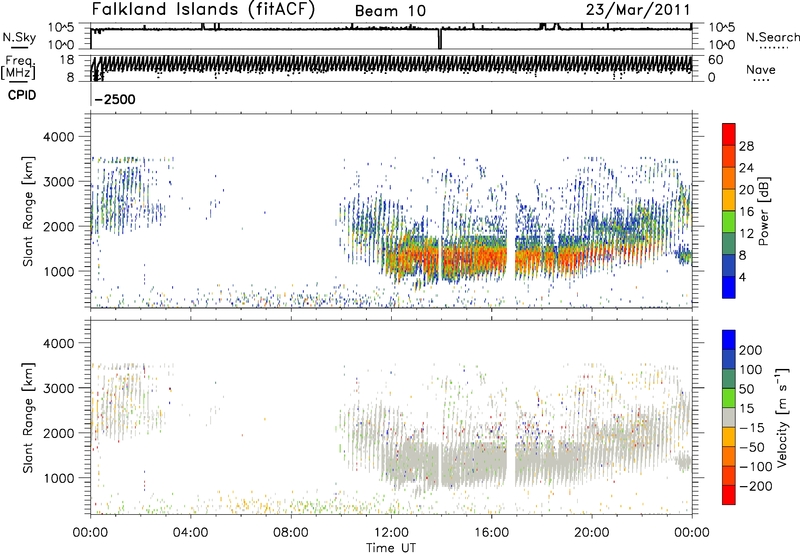Click the Velocity colorbar tick label "200"

(751, 350)
